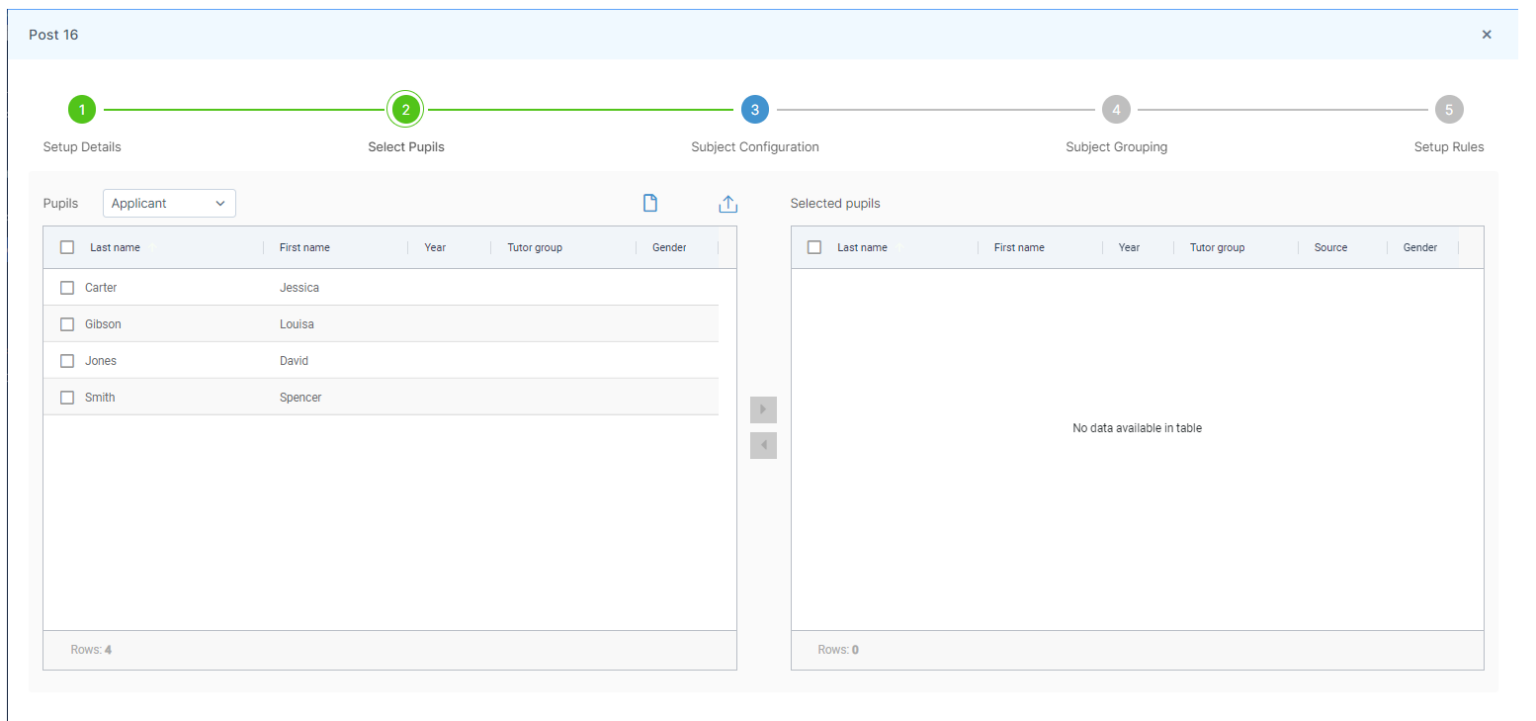
Task: Check the select-all checkbox in Pupils table
Action: pyautogui.click(x=67, y=246)
